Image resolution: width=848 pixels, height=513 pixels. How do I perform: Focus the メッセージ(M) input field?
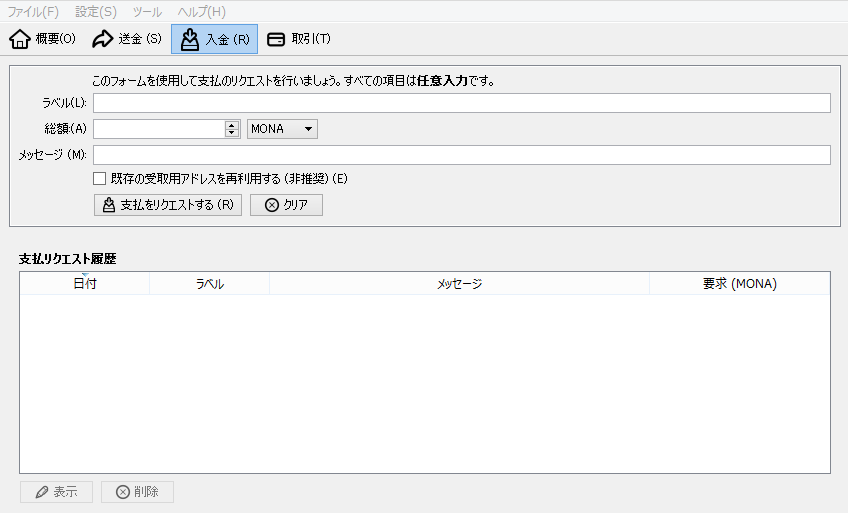[x=462, y=155]
